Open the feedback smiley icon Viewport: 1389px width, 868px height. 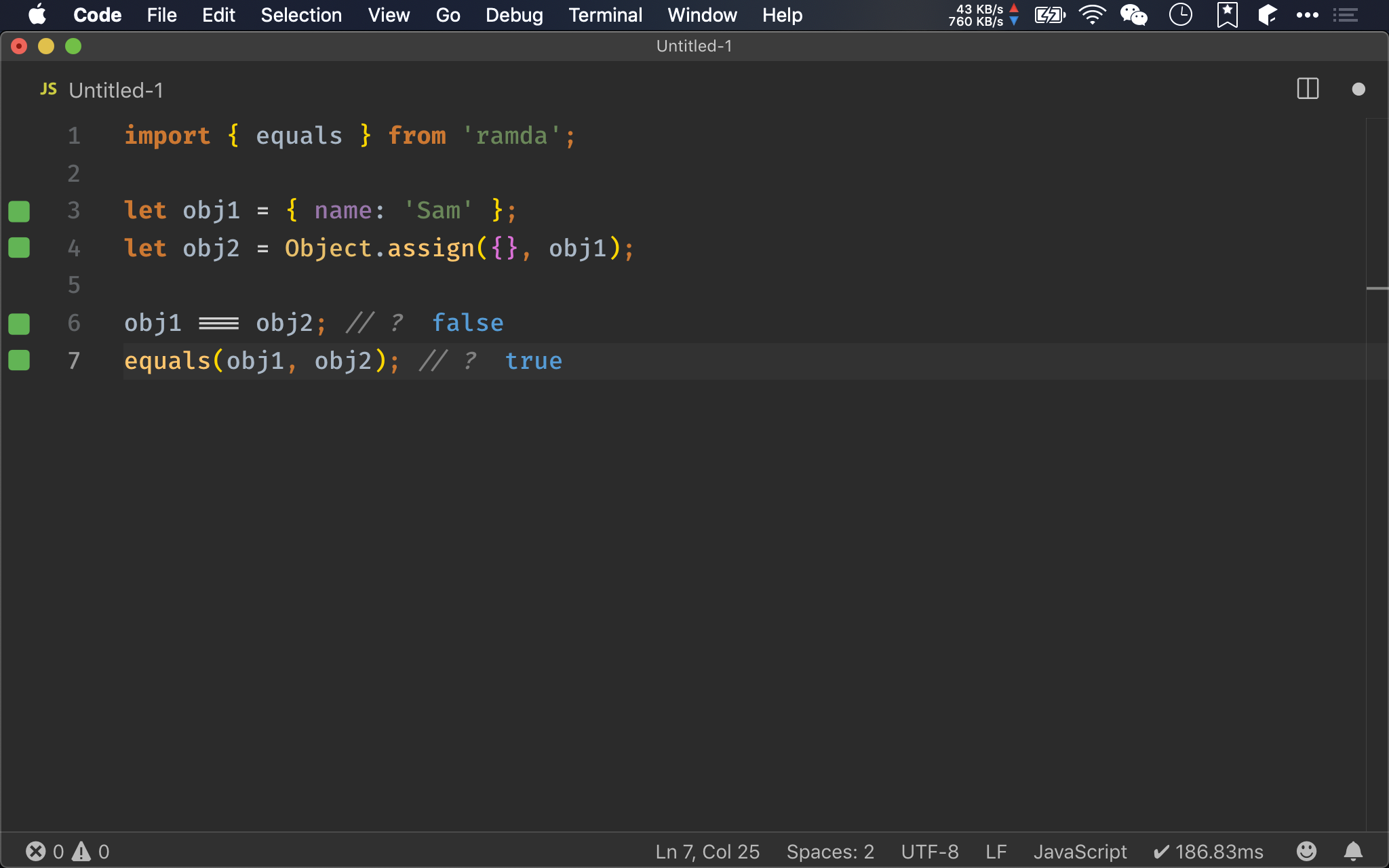pyautogui.click(x=1306, y=851)
